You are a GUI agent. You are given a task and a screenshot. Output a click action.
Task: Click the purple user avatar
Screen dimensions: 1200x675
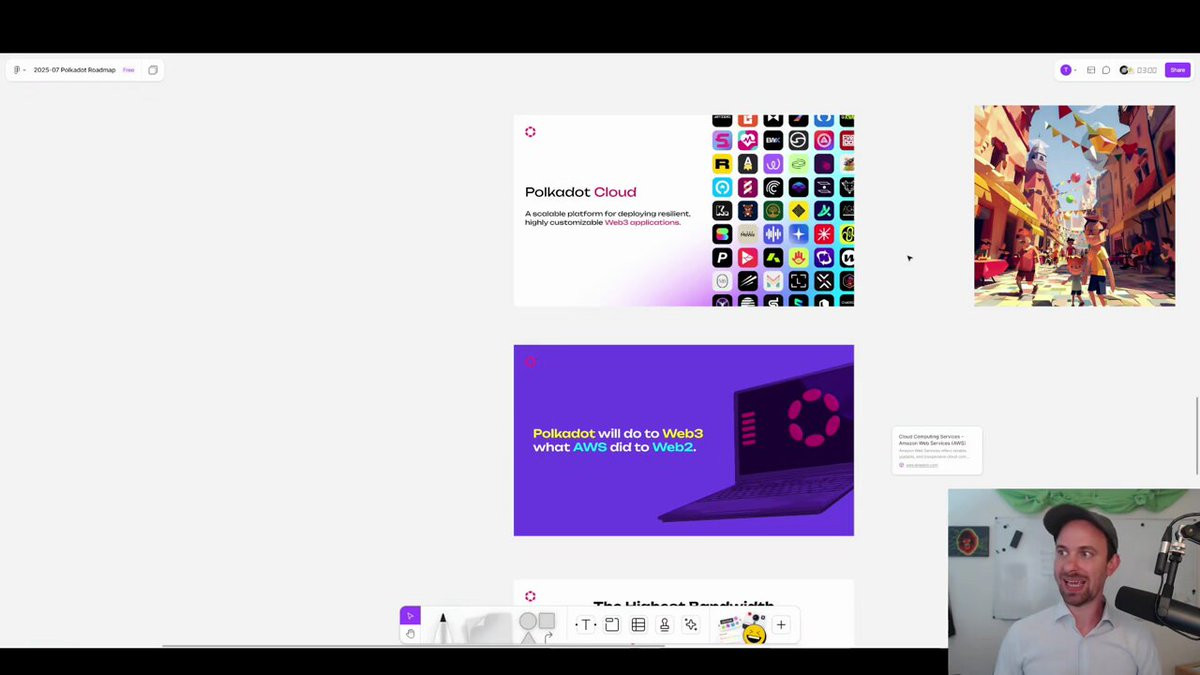(x=1066, y=70)
